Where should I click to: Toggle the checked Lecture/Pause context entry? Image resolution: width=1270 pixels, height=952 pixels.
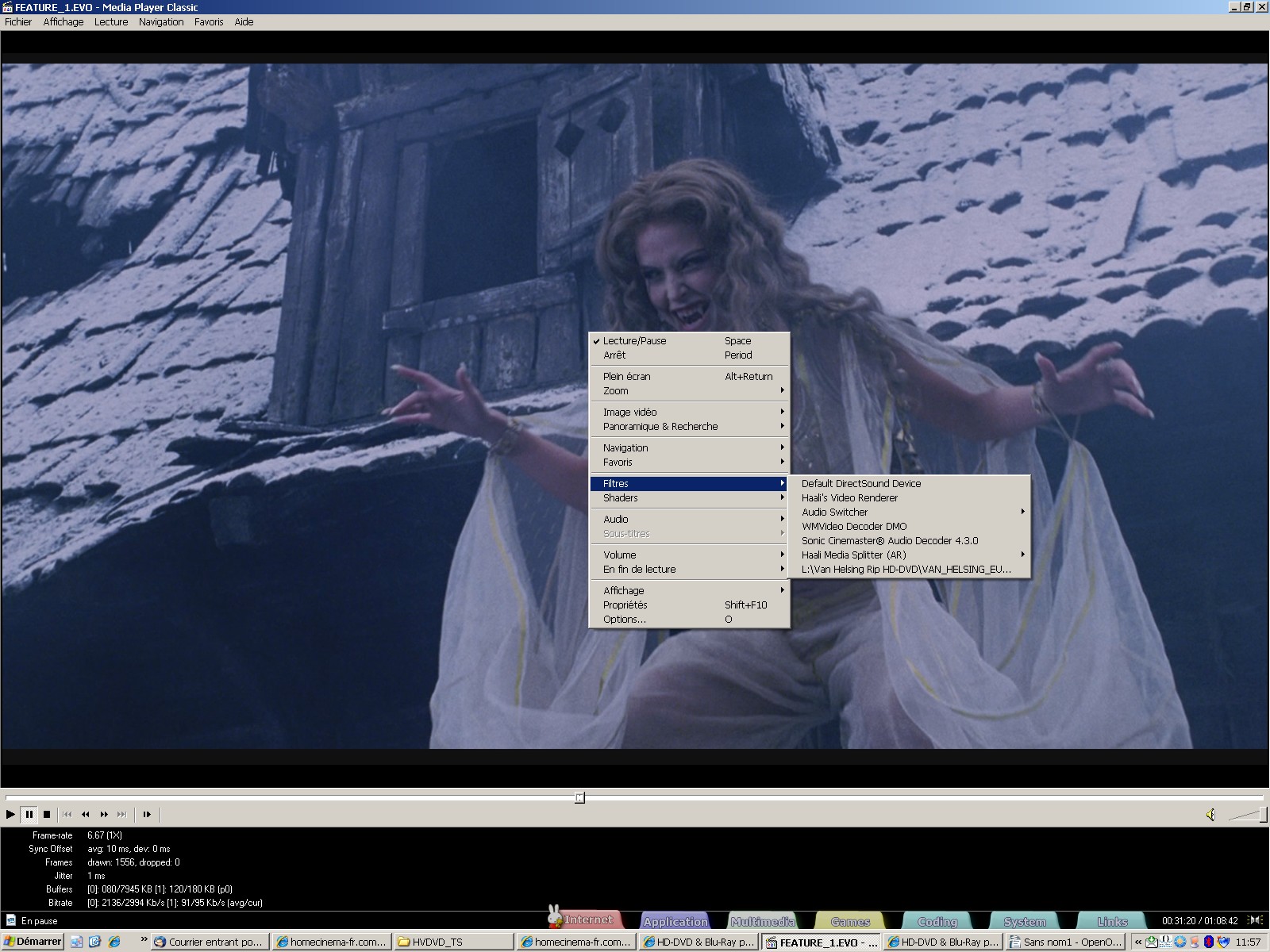(689, 340)
